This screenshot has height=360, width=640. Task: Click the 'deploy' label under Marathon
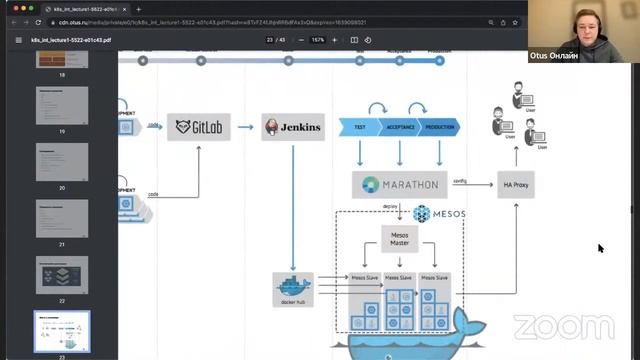click(390, 207)
